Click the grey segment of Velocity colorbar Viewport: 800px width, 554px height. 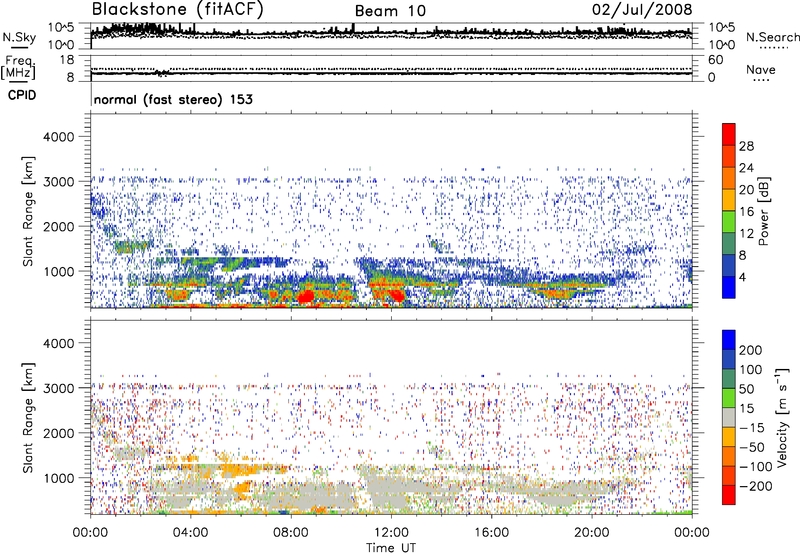pos(729,417)
